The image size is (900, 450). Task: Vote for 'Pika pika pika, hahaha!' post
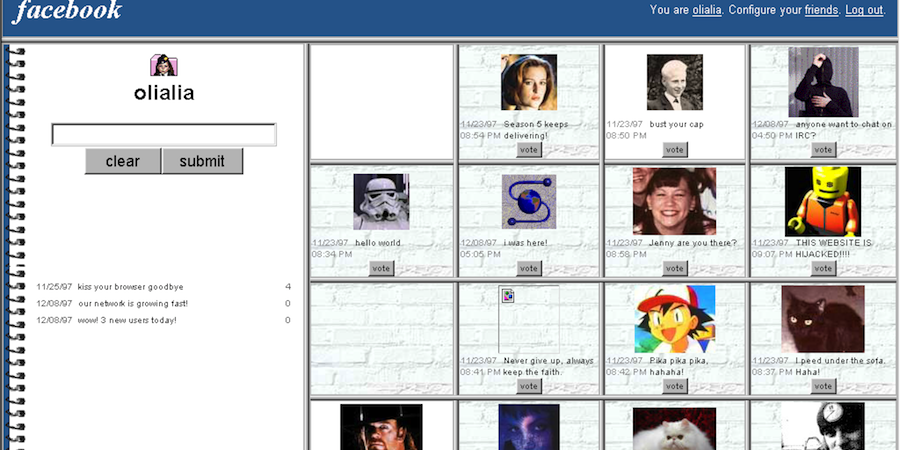coord(674,386)
